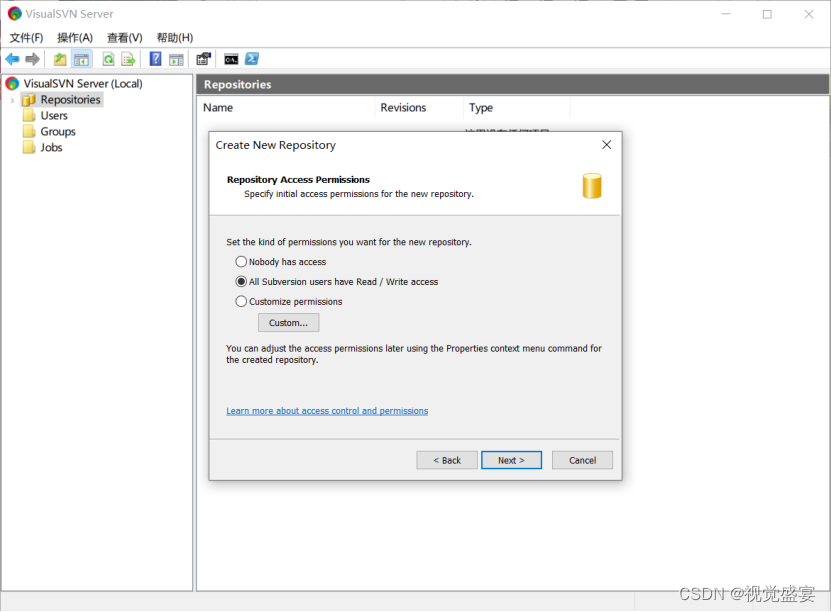This screenshot has height=612, width=831.
Task: Click the Up one level folder icon
Action: pyautogui.click(x=60, y=59)
